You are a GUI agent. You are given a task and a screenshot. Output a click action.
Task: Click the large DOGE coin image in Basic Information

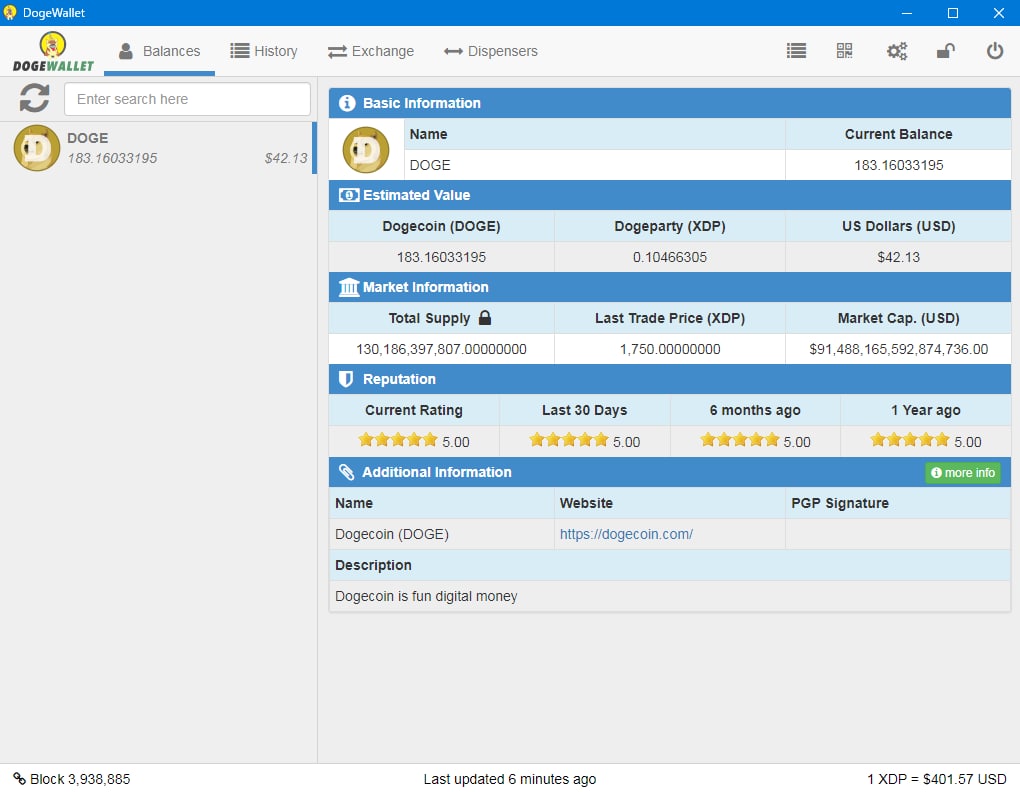pyautogui.click(x=366, y=150)
